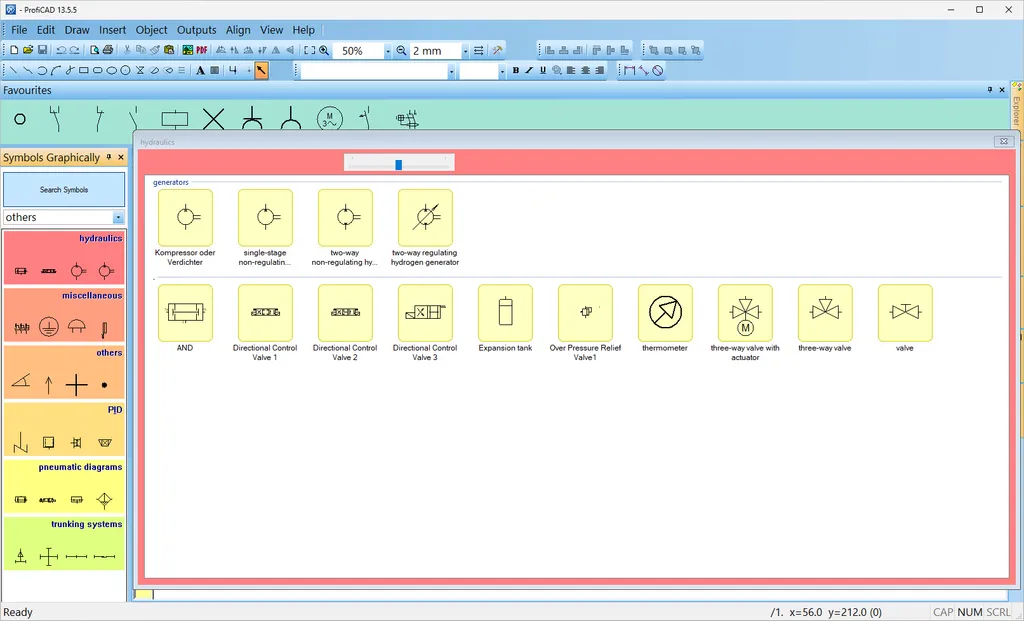Screen dimensions: 1024x621
Task: Open the trunking systems symbol group
Action: (x=64, y=543)
